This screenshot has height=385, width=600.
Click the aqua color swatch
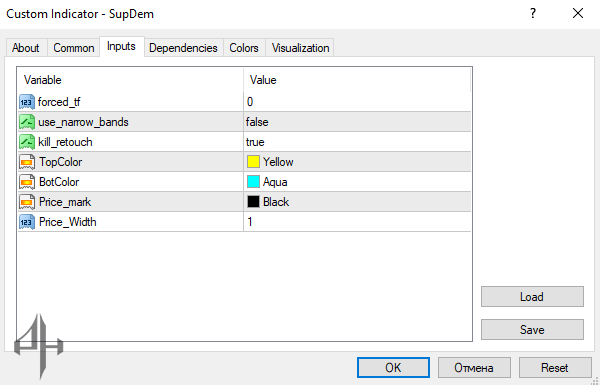point(253,182)
